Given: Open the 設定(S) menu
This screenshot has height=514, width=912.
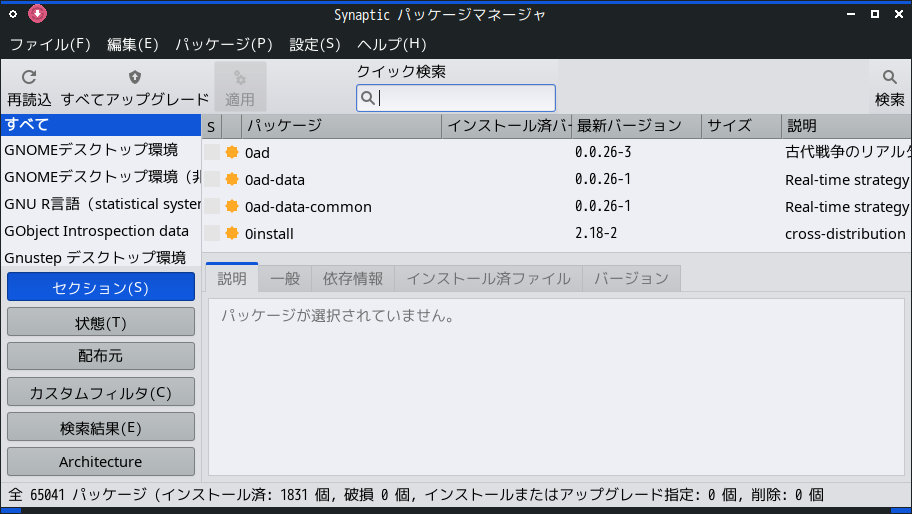Looking at the screenshot, I should click(315, 44).
